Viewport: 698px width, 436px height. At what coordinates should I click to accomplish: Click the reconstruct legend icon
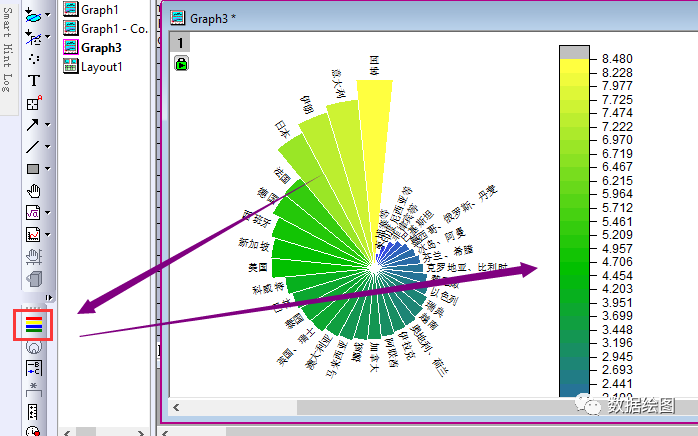click(x=34, y=368)
